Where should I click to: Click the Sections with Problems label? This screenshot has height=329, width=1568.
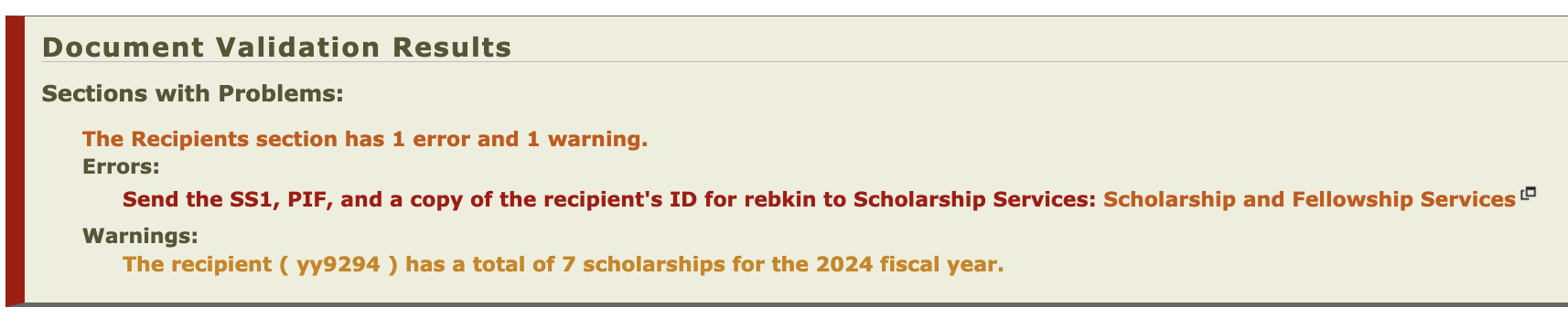tap(193, 93)
